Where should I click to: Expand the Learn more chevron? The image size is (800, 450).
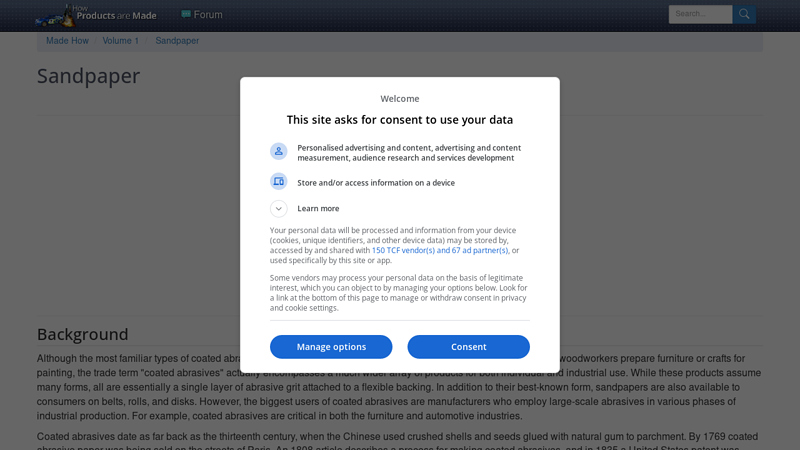pos(279,208)
